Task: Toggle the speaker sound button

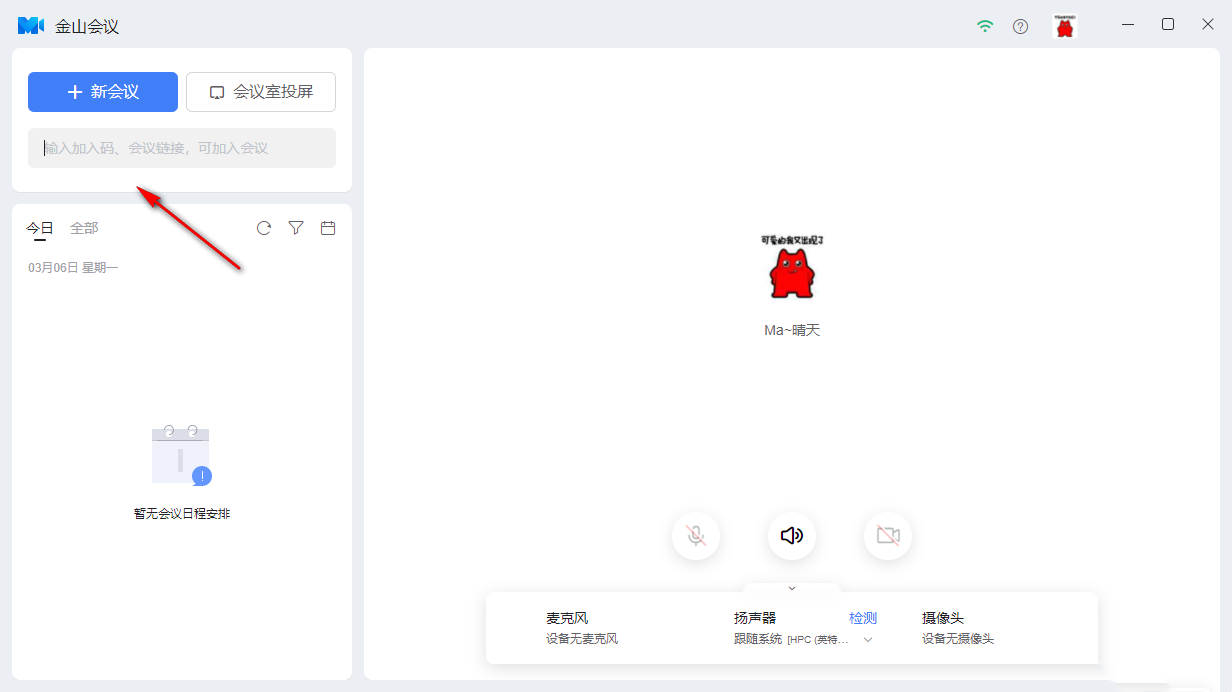Action: 792,536
